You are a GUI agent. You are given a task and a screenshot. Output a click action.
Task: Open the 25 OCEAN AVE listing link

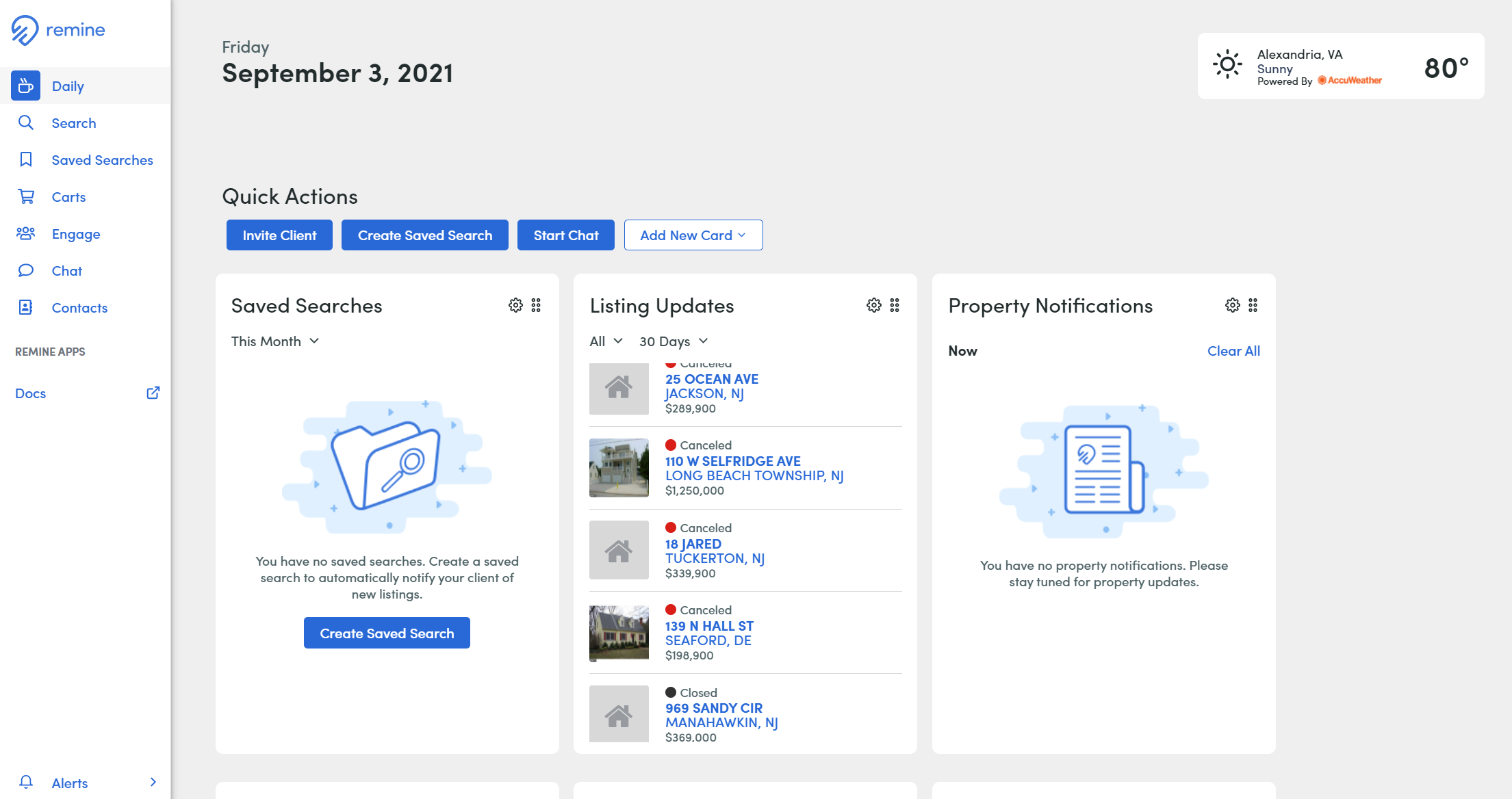point(712,378)
